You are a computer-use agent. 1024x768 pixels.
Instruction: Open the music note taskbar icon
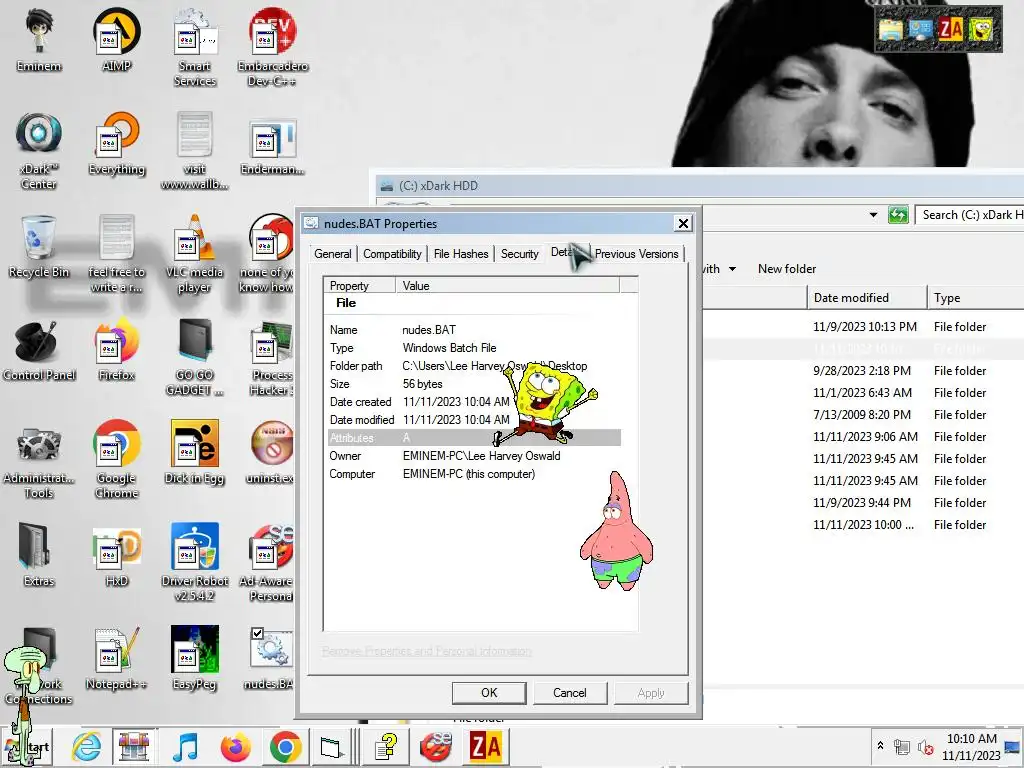(185, 747)
